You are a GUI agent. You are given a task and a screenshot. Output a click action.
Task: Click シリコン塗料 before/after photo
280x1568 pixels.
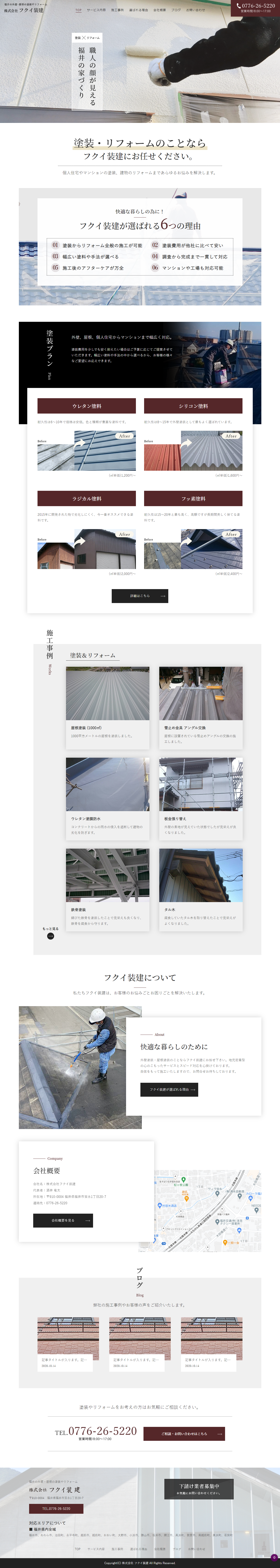click(x=193, y=450)
